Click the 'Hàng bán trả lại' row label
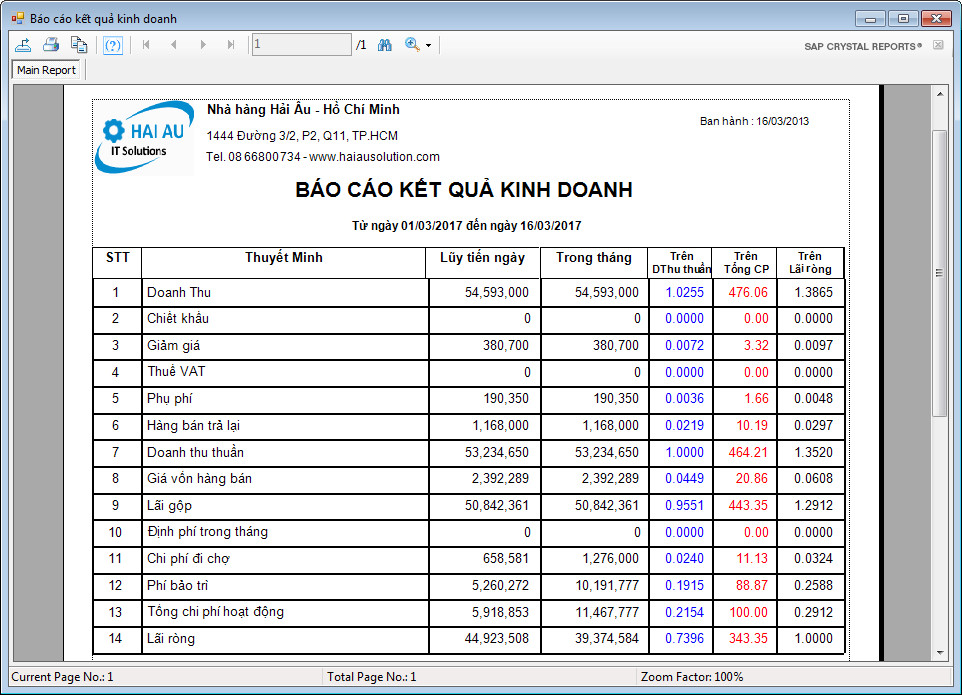The height and width of the screenshot is (695, 962). click(x=193, y=426)
